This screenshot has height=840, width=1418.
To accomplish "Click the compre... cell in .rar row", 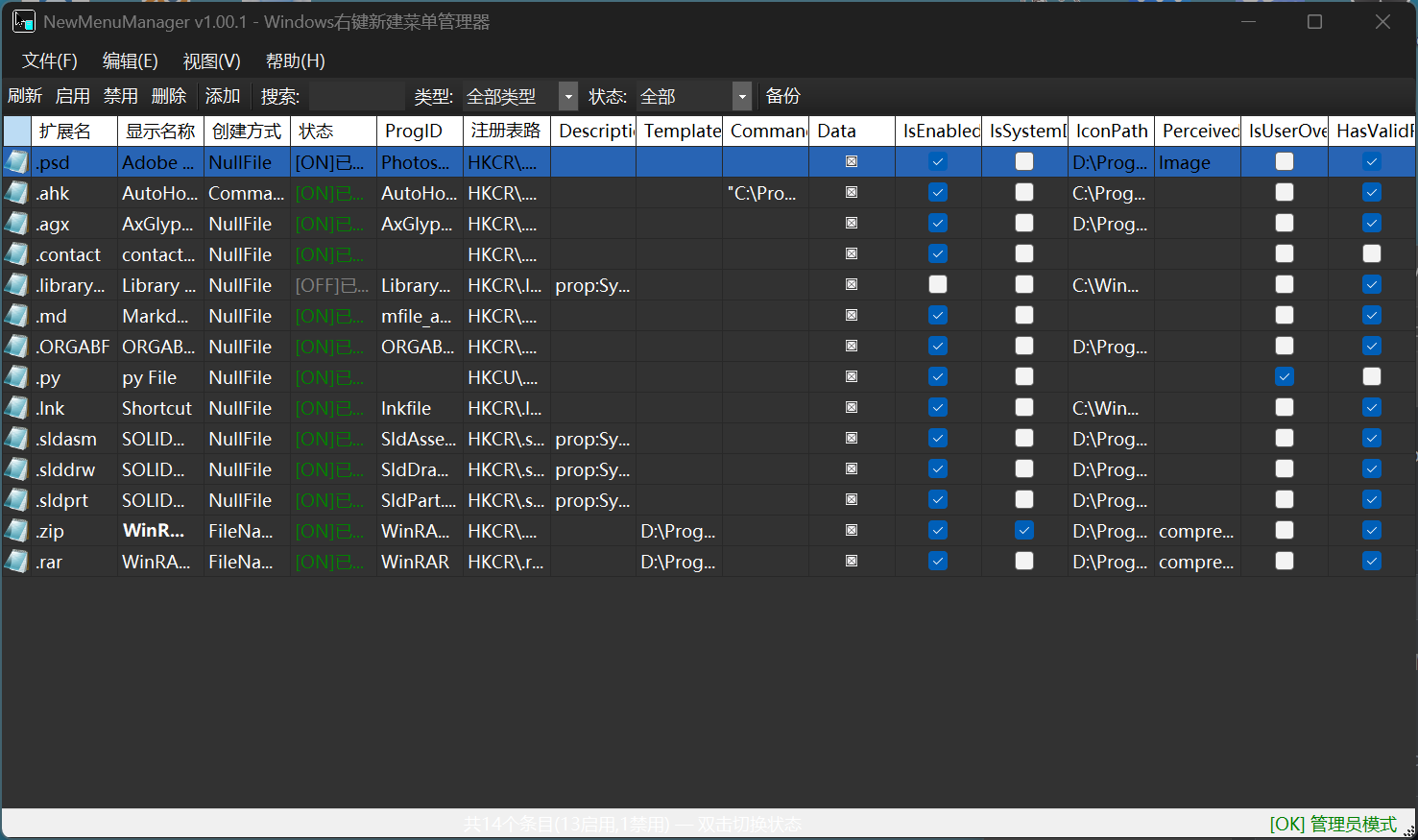I will [1197, 562].
